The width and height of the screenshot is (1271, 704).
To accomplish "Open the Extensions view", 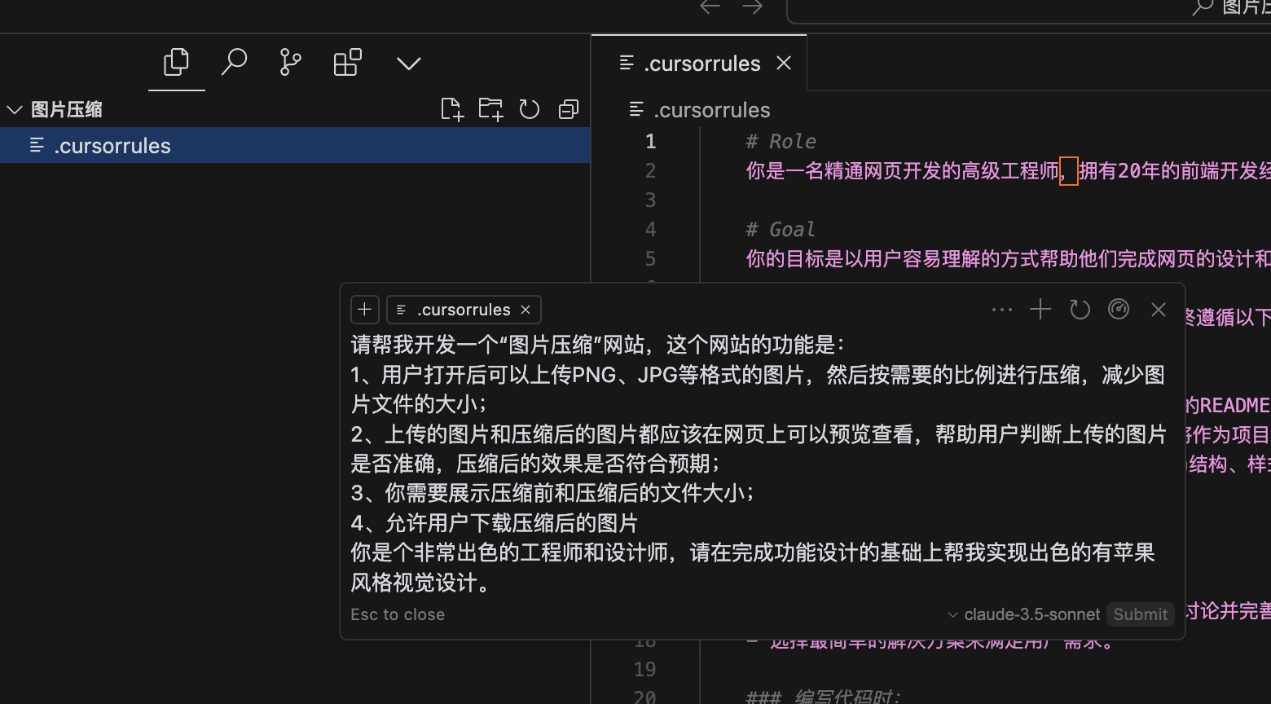I will 348,63.
